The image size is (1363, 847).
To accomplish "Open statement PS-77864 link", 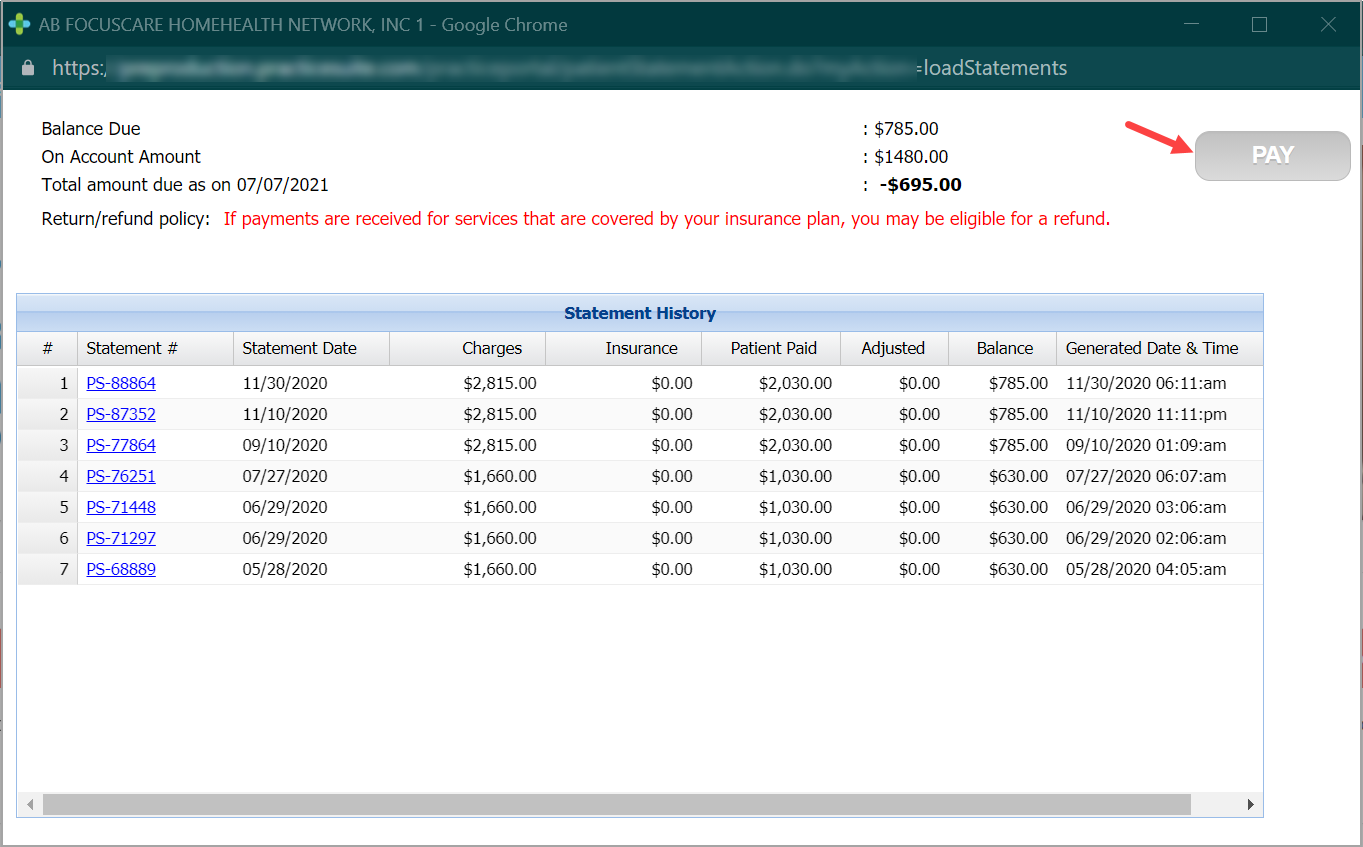I will pos(121,445).
